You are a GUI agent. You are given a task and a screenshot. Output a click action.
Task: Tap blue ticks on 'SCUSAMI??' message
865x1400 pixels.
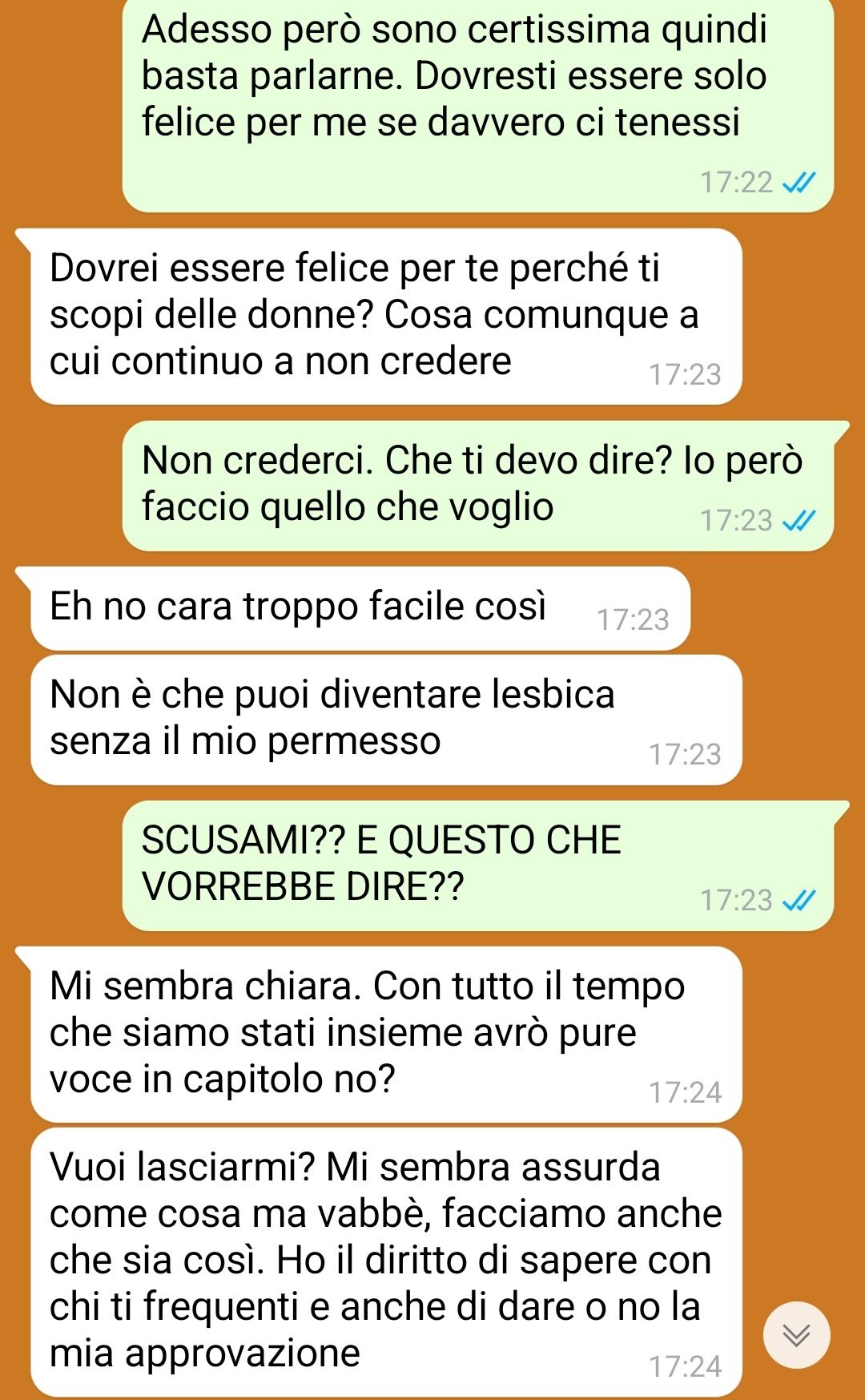coord(798,902)
